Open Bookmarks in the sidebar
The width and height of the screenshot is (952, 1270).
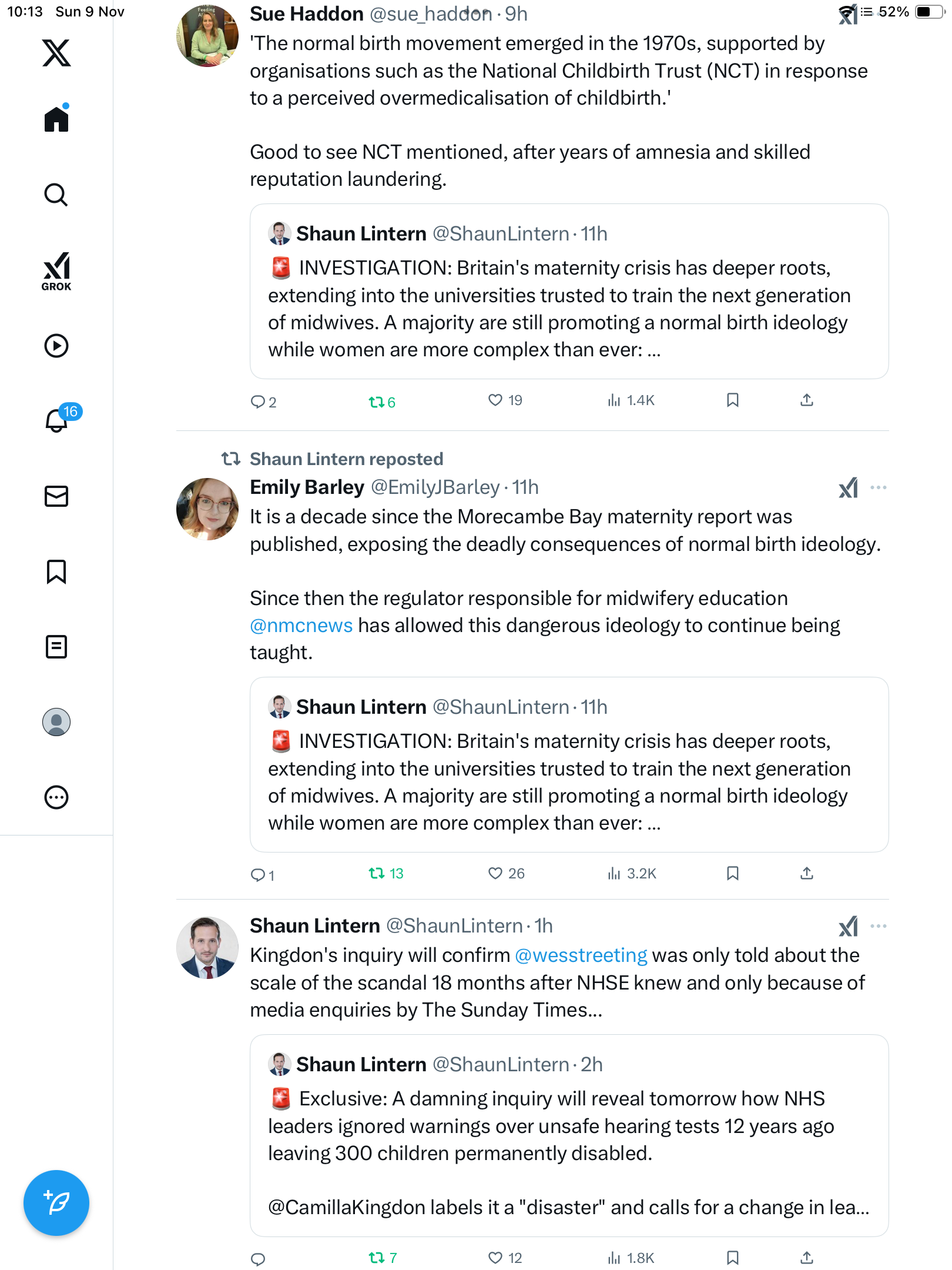(x=56, y=571)
